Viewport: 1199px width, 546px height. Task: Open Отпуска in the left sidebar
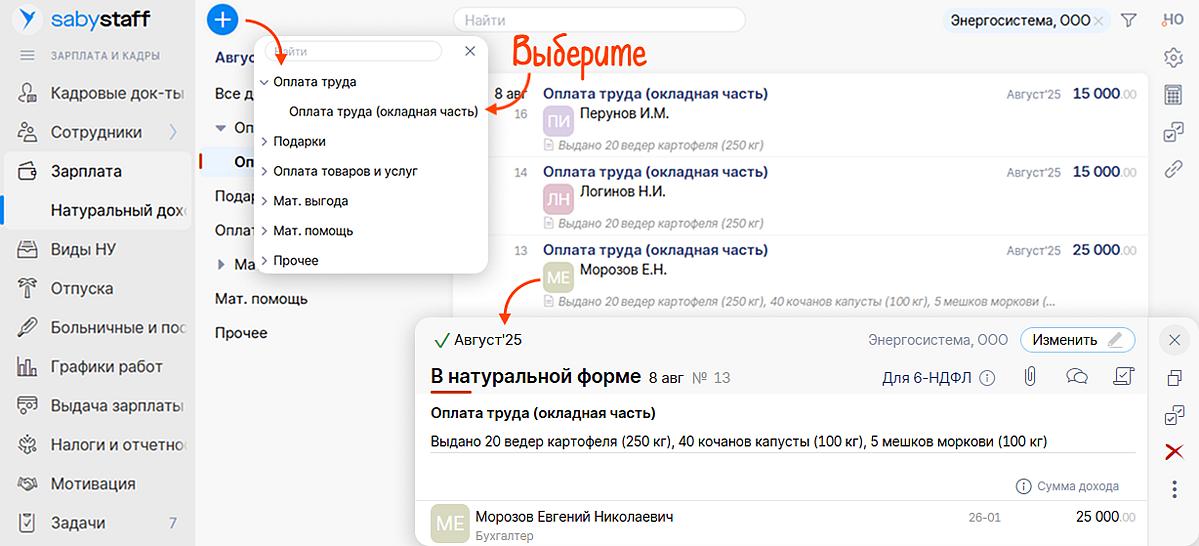click(x=82, y=289)
